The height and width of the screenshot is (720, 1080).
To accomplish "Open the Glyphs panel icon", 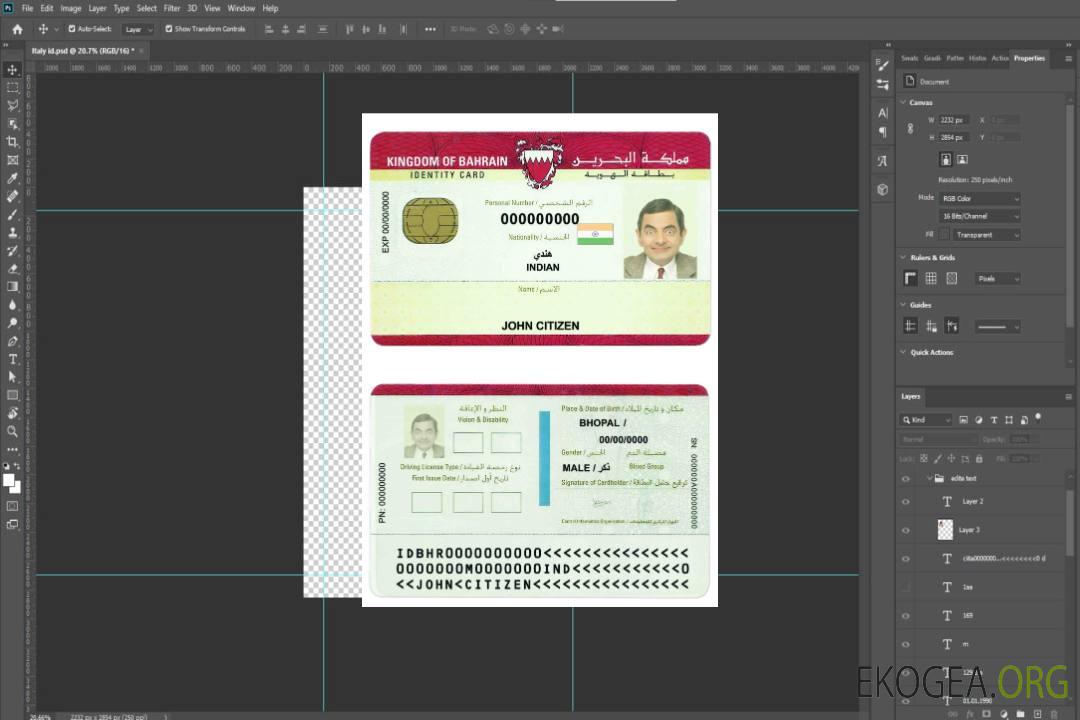I will pyautogui.click(x=883, y=161).
